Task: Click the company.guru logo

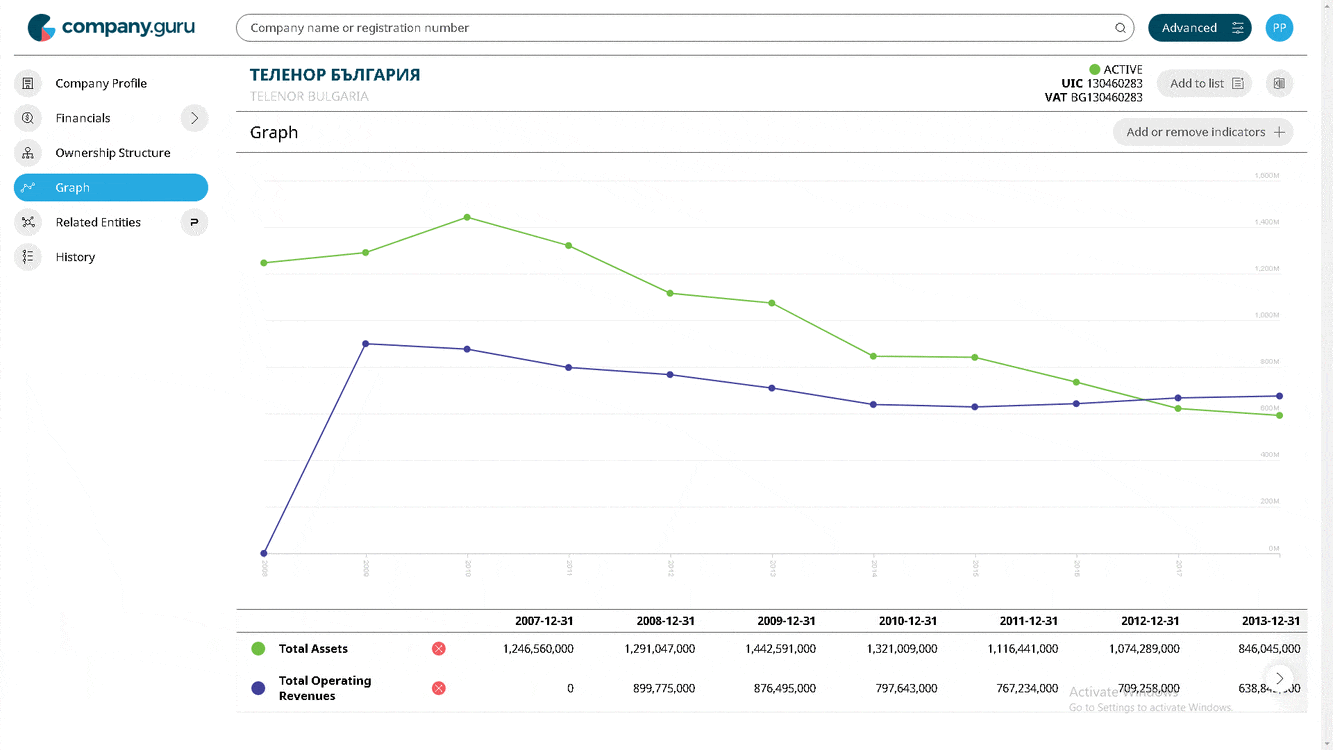Action: [111, 28]
